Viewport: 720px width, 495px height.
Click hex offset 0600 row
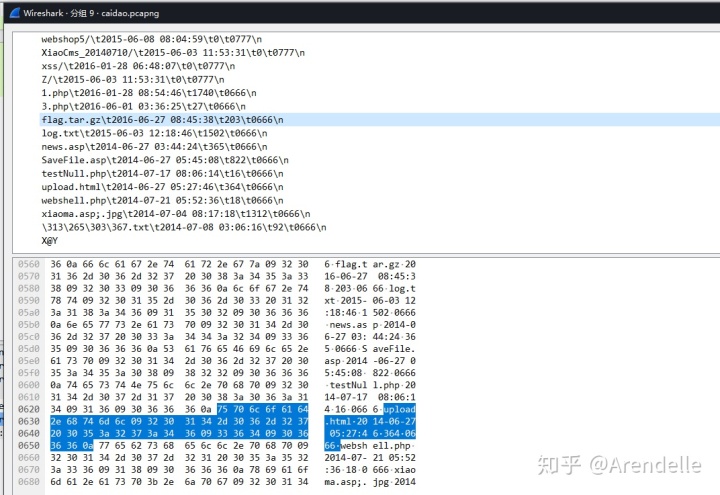pyautogui.click(x=217, y=385)
